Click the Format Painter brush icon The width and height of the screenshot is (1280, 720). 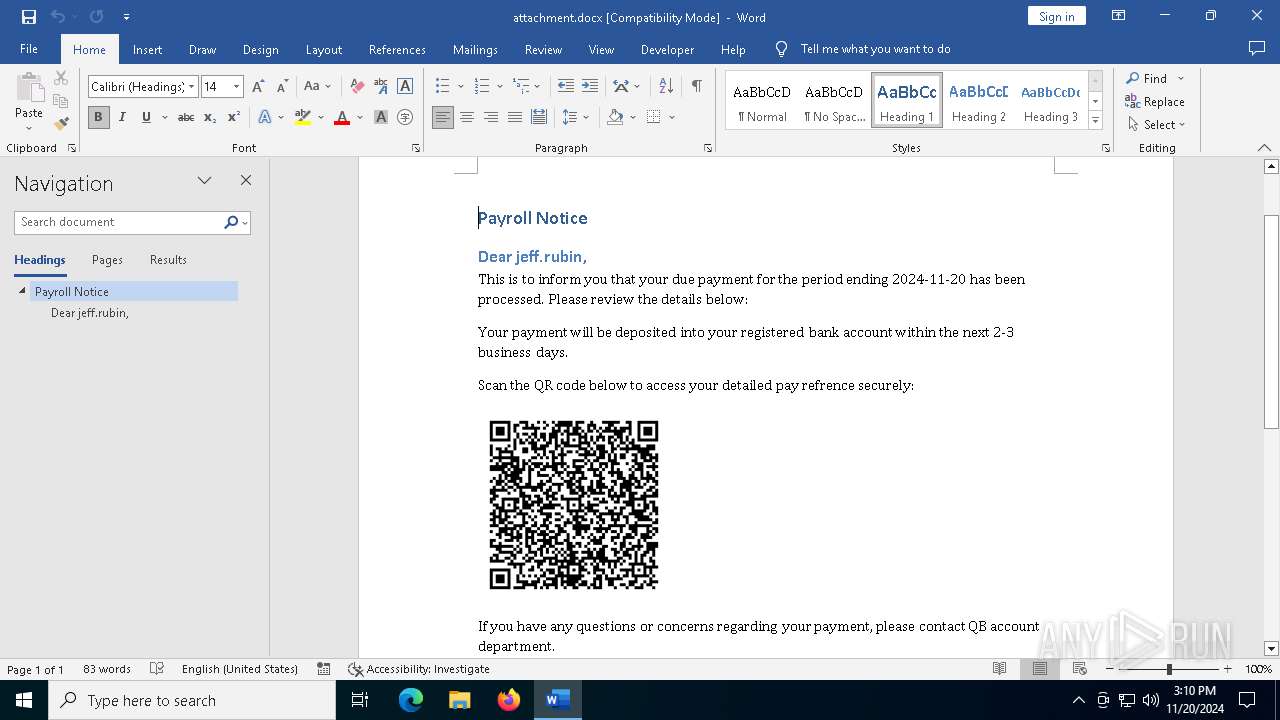click(x=61, y=124)
